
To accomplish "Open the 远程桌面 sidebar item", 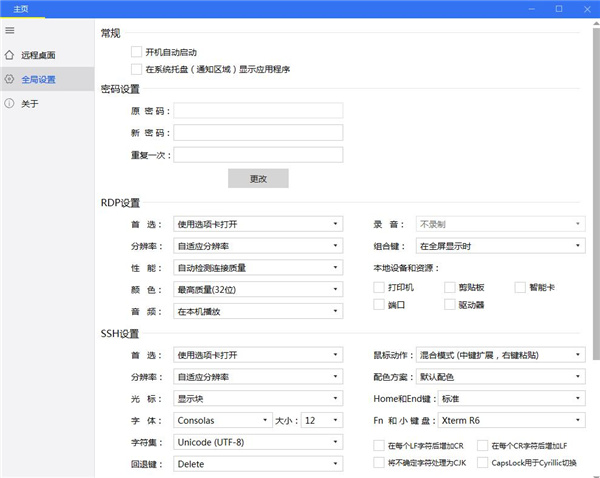I will (47, 55).
